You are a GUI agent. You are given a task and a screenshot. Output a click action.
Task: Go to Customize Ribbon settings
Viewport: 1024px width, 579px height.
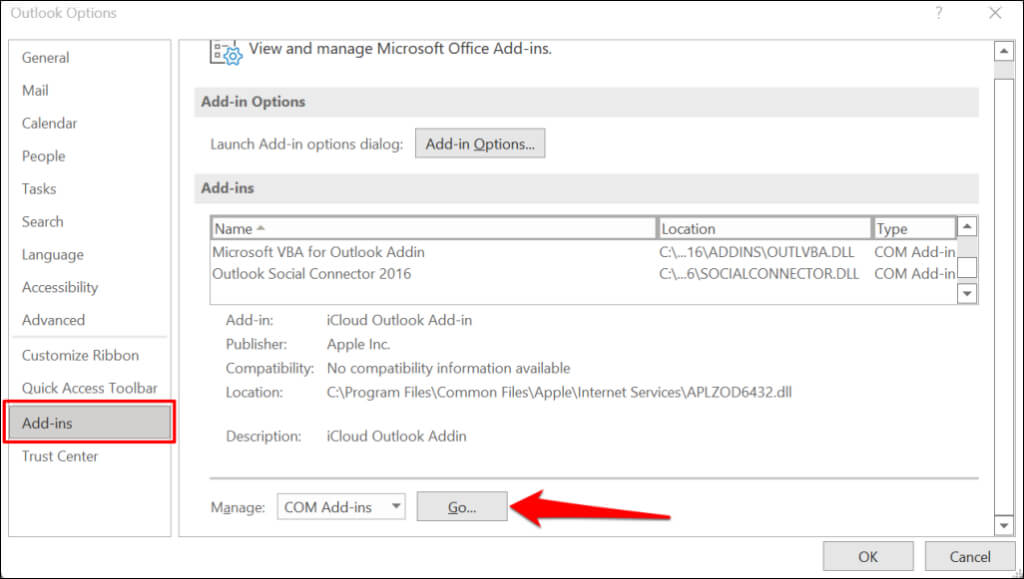point(80,355)
